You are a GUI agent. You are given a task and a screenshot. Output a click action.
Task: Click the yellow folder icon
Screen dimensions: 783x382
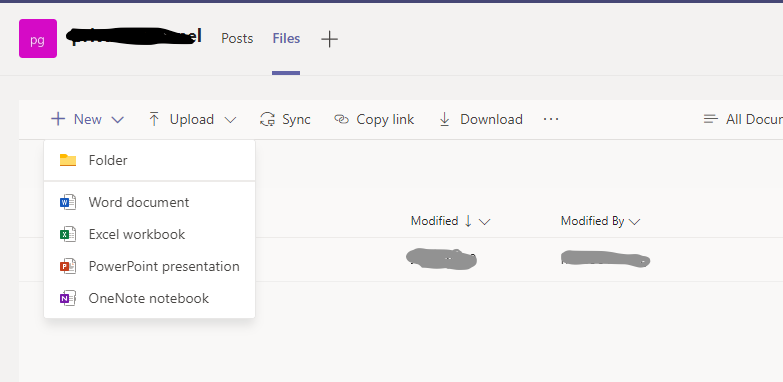point(67,160)
